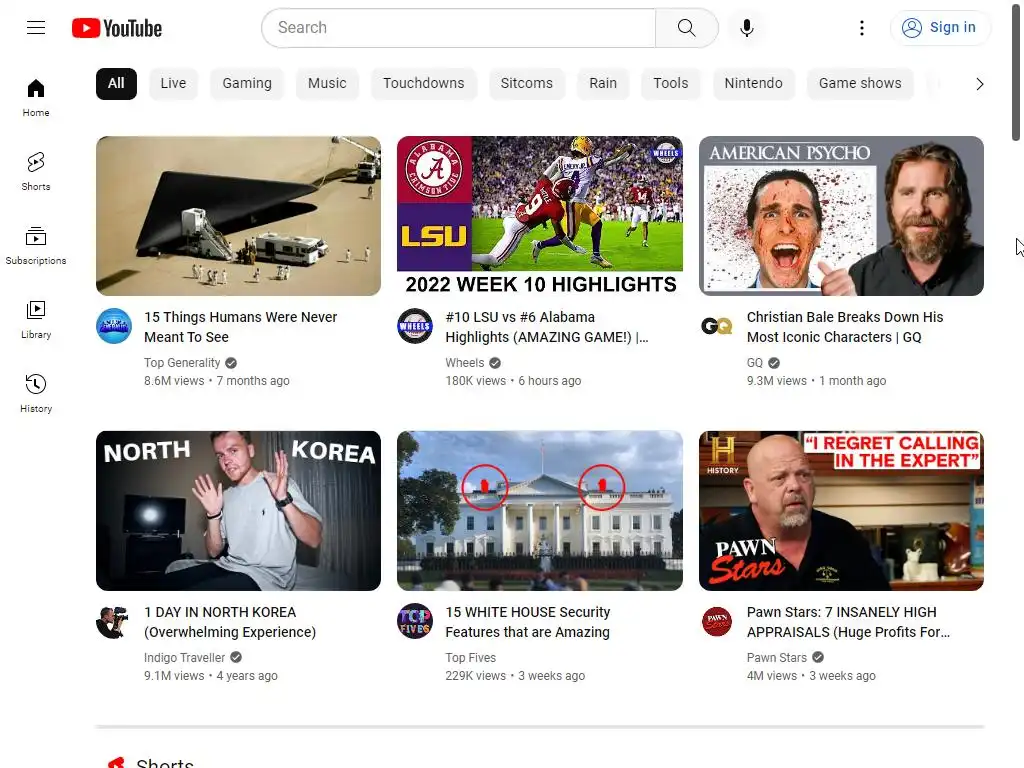Click the Sign in button
The height and width of the screenshot is (768, 1024).
940,27
